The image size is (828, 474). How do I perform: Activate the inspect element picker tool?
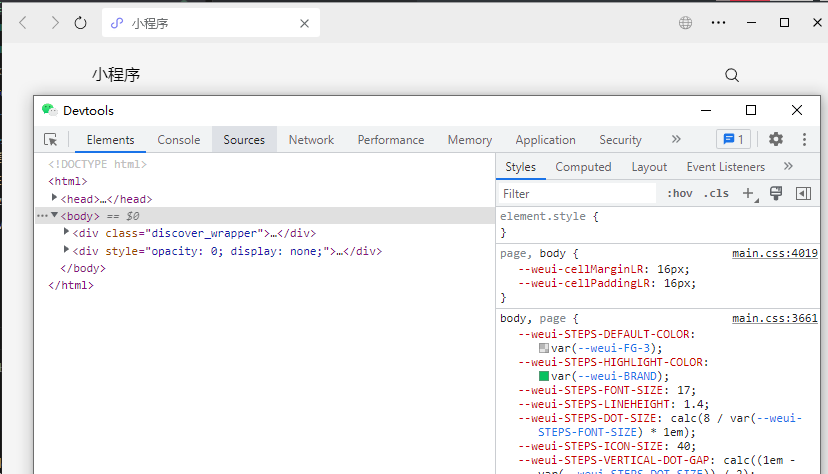[x=51, y=139]
